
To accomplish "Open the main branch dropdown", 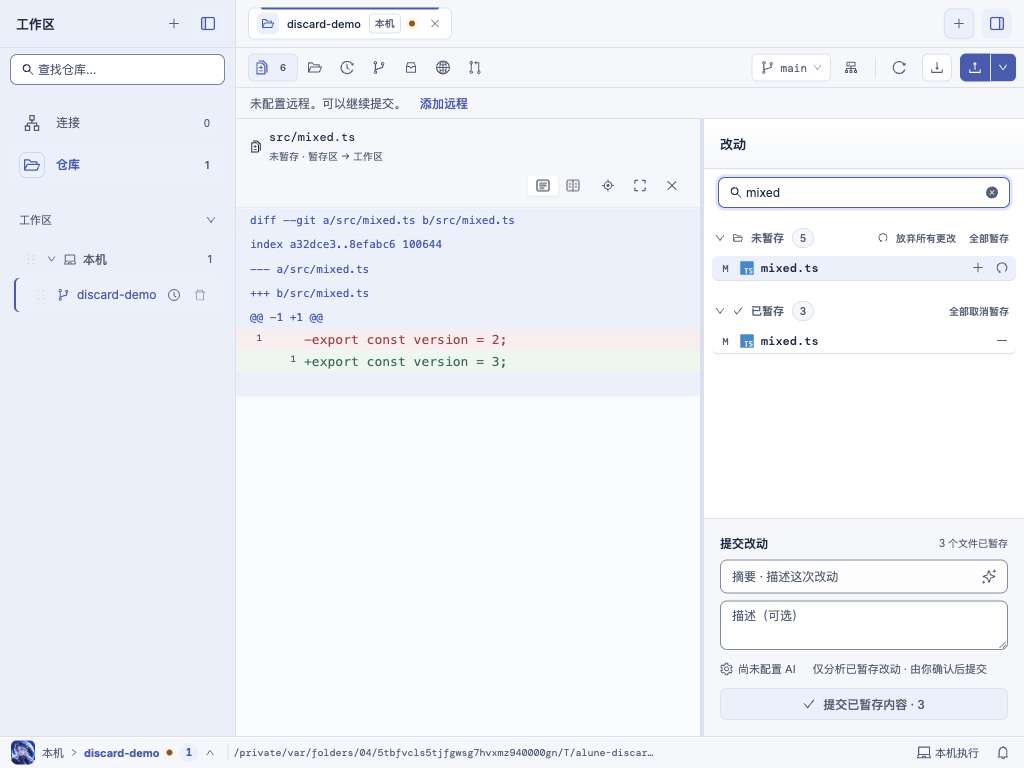I will click(x=791, y=68).
